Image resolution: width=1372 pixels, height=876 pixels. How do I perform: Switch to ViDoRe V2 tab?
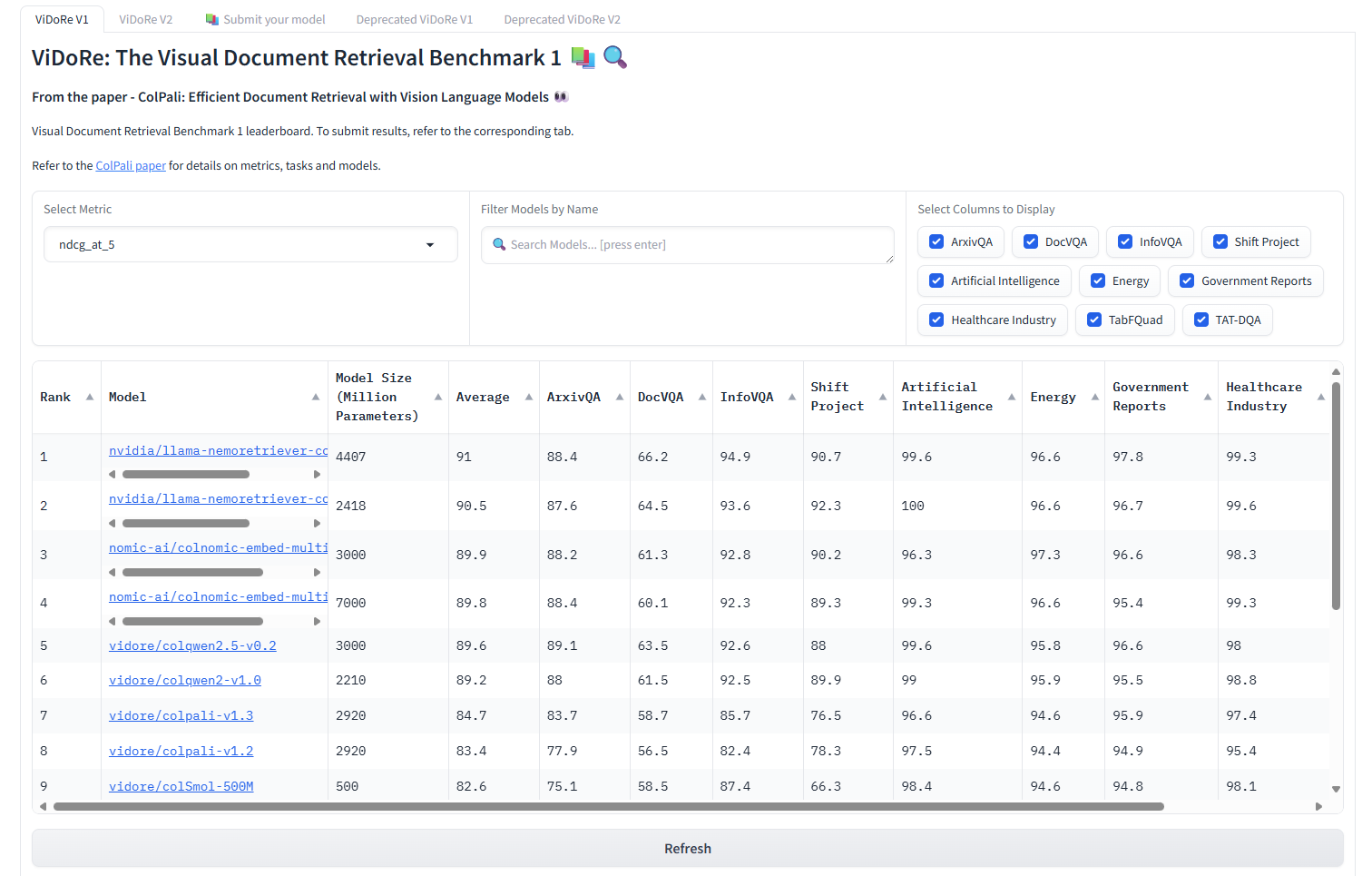point(145,19)
